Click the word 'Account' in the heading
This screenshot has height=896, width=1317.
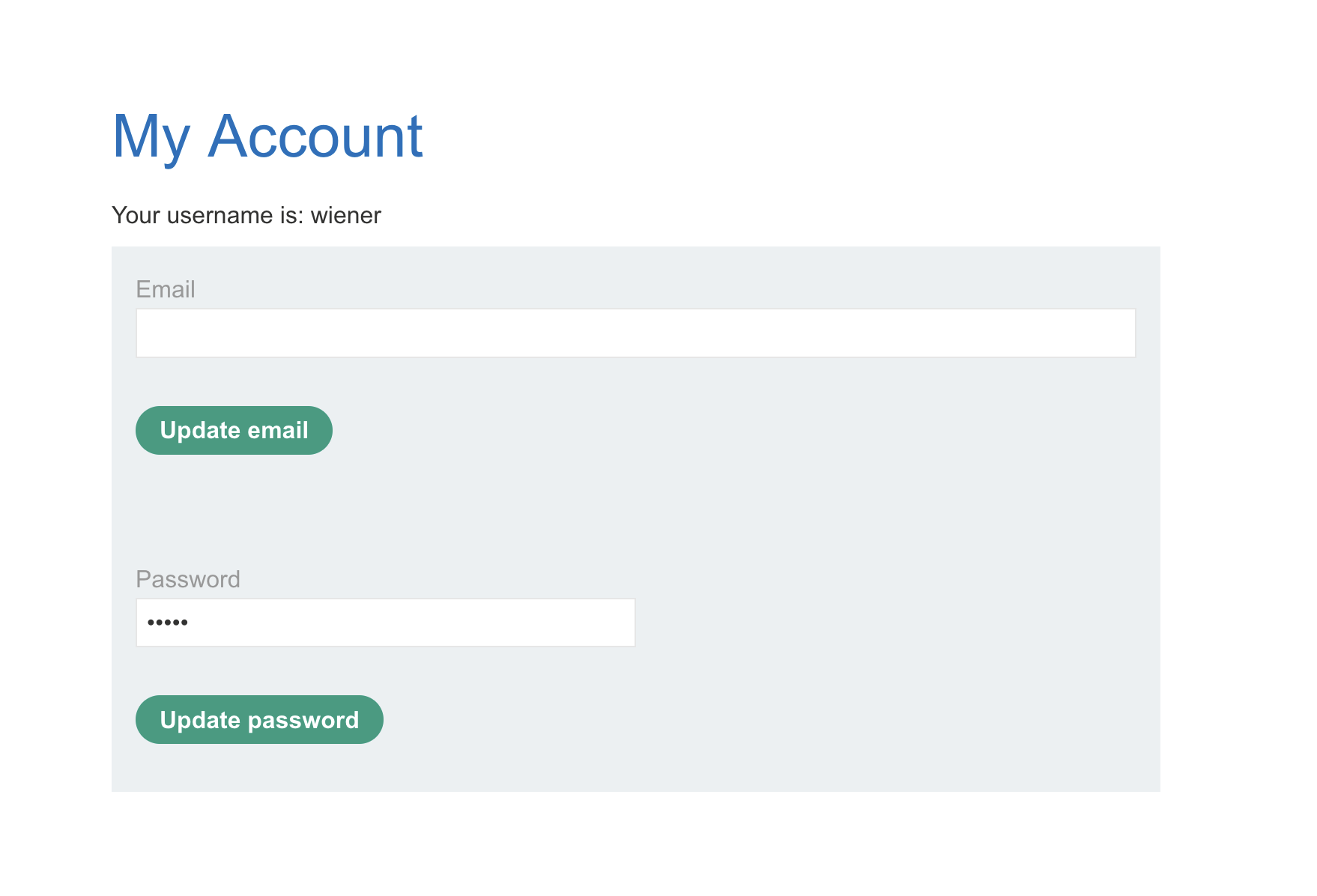[x=315, y=136]
